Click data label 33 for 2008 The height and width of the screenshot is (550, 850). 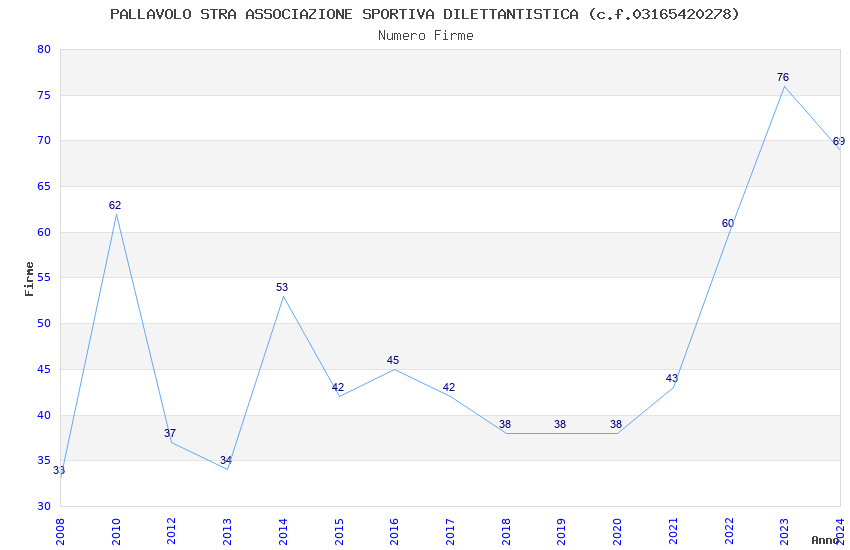click(59, 470)
